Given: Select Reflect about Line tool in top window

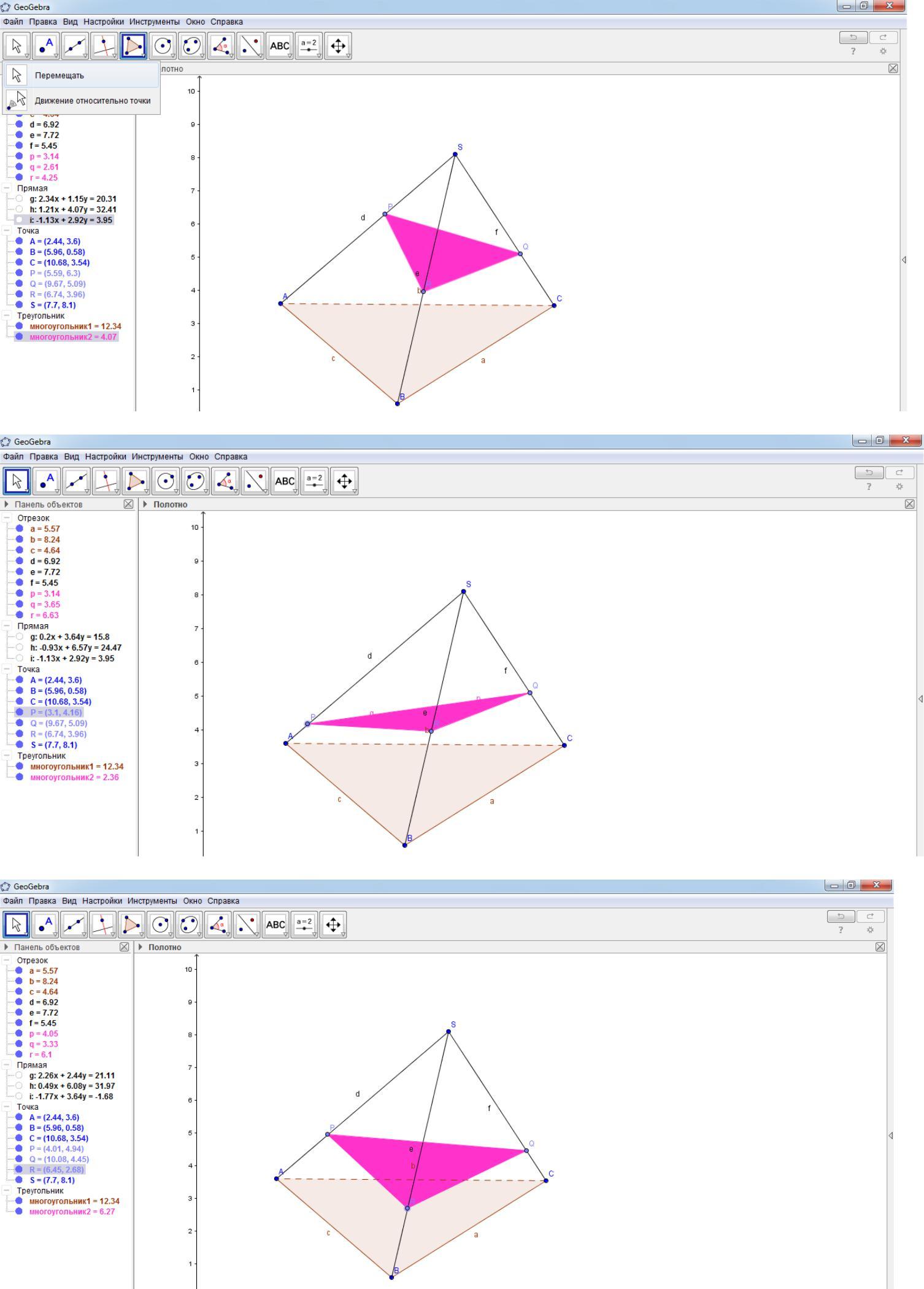Looking at the screenshot, I should [251, 46].
